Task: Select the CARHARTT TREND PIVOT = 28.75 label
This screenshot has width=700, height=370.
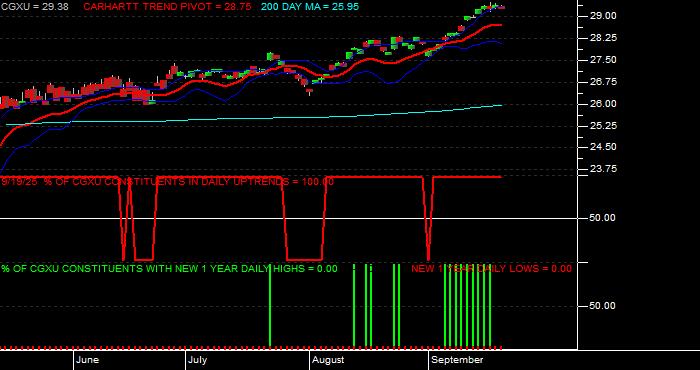Action: click(x=167, y=7)
